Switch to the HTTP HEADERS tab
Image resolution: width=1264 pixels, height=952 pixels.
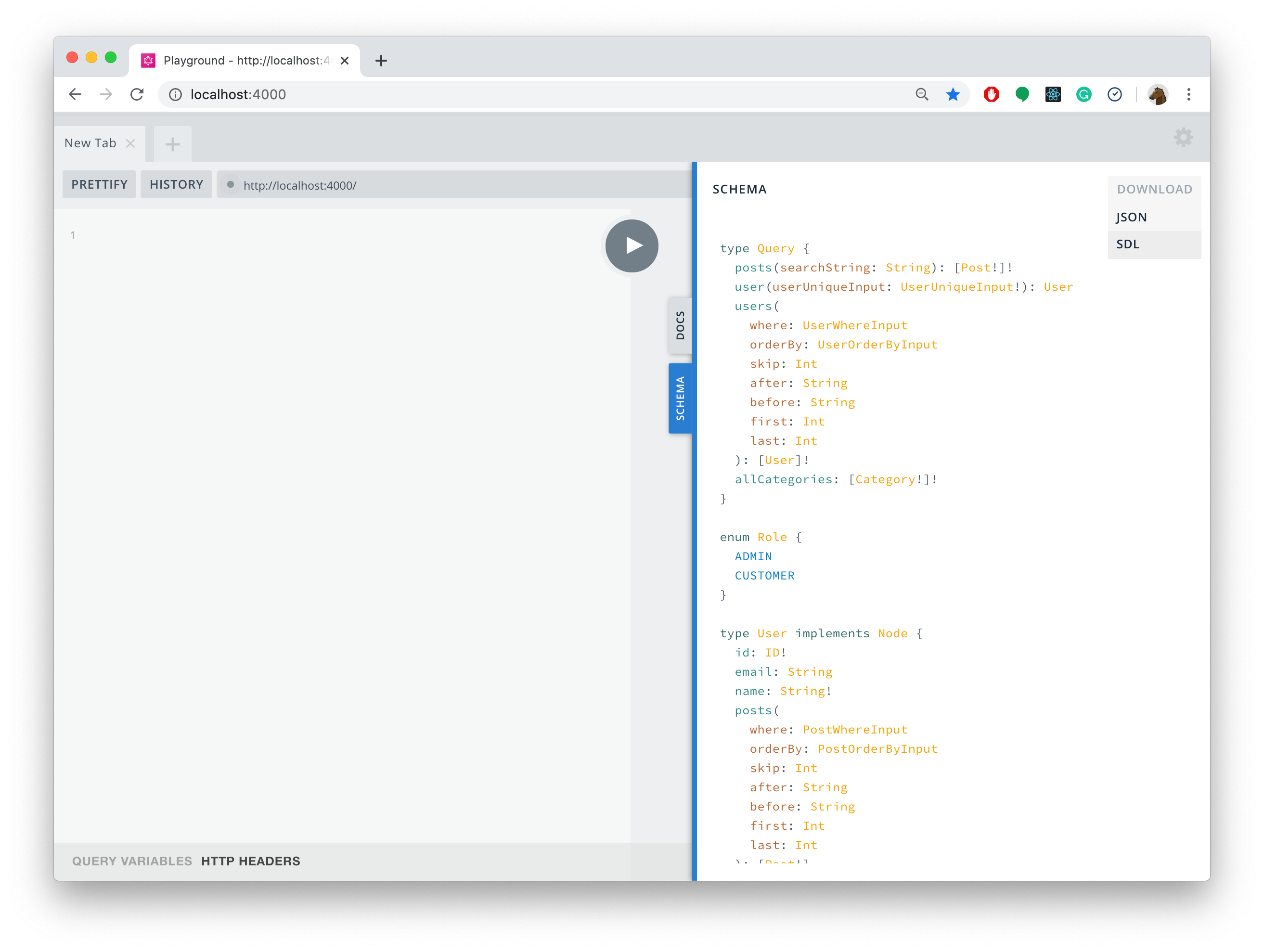click(x=250, y=861)
